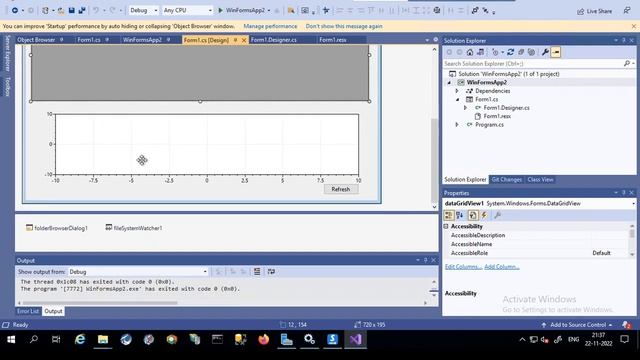Dismiss the yellow performance info bar
This screenshot has width=640, height=360.
click(x=633, y=26)
